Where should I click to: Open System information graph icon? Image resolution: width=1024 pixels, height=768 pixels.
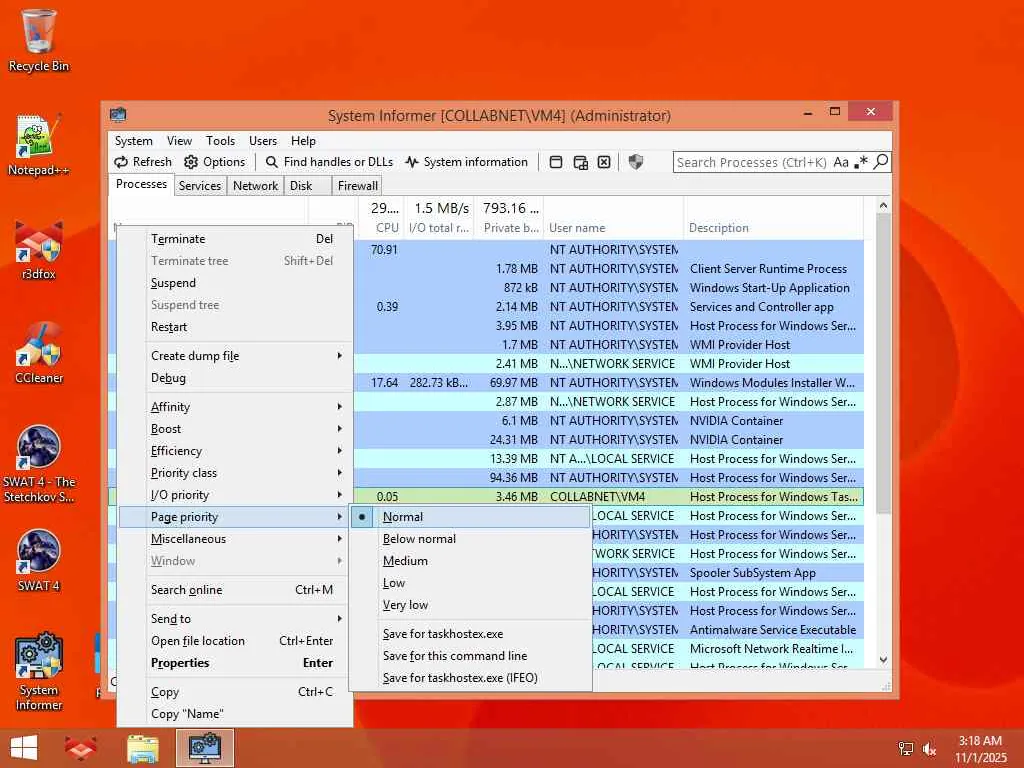411,162
